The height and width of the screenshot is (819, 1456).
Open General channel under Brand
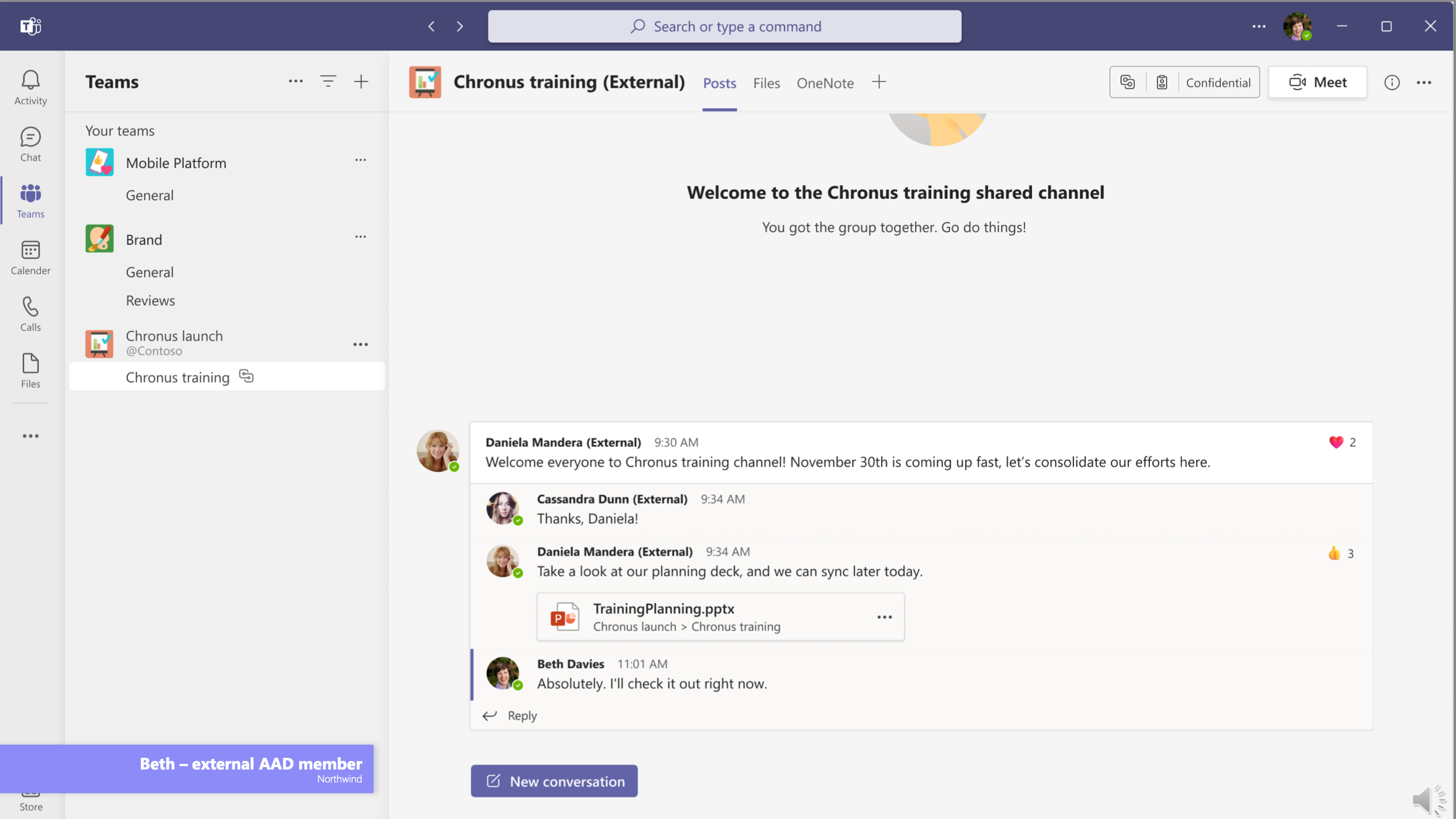150,272
